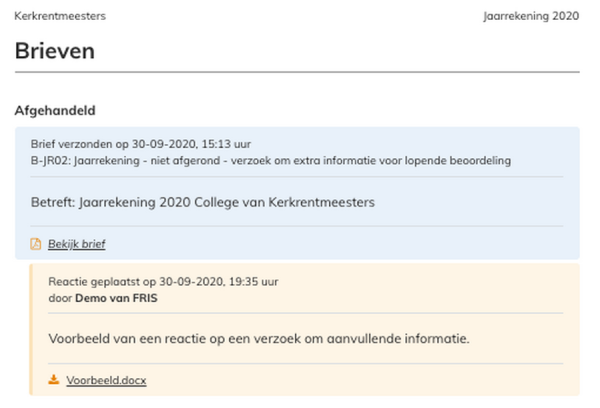
Task: Download the Voorbeeld.docx attachment
Action: tap(106, 380)
